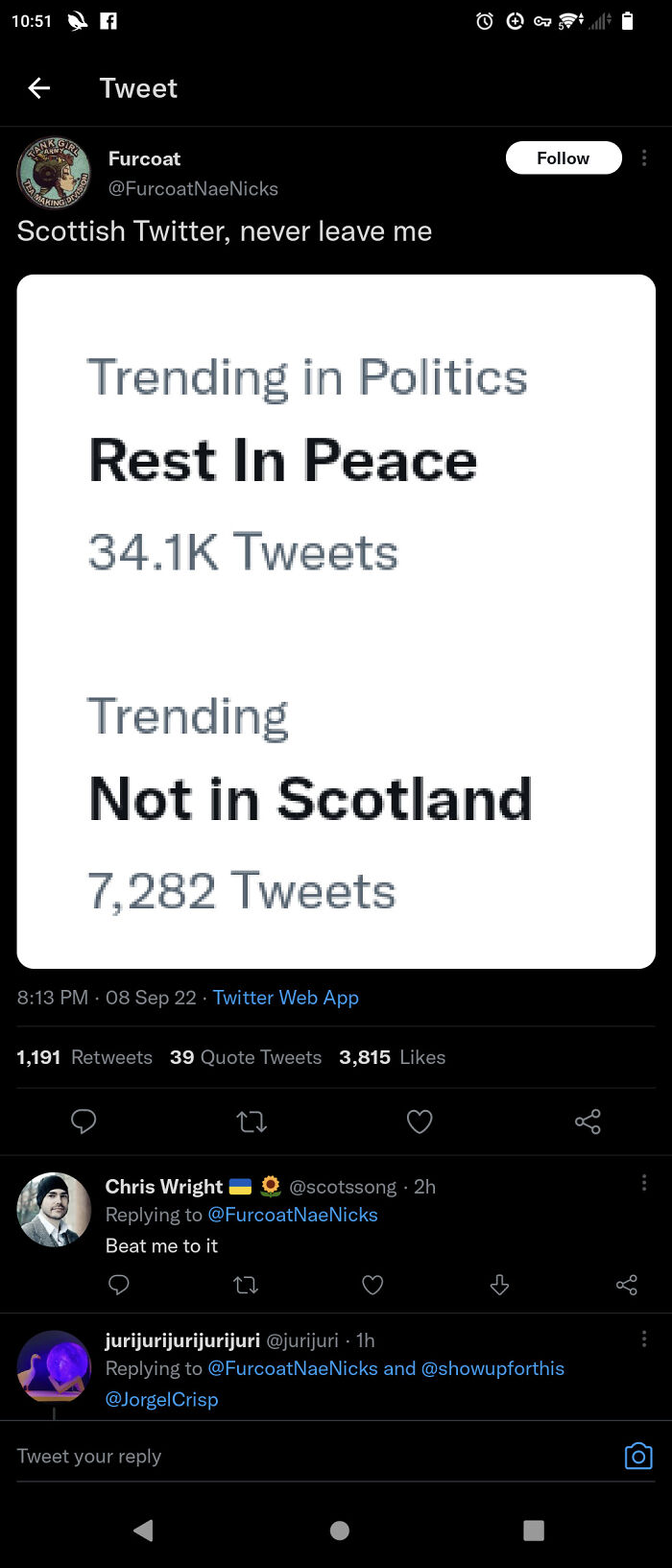Open the Twitter Web App link
This screenshot has height=1568, width=672.
point(285,998)
